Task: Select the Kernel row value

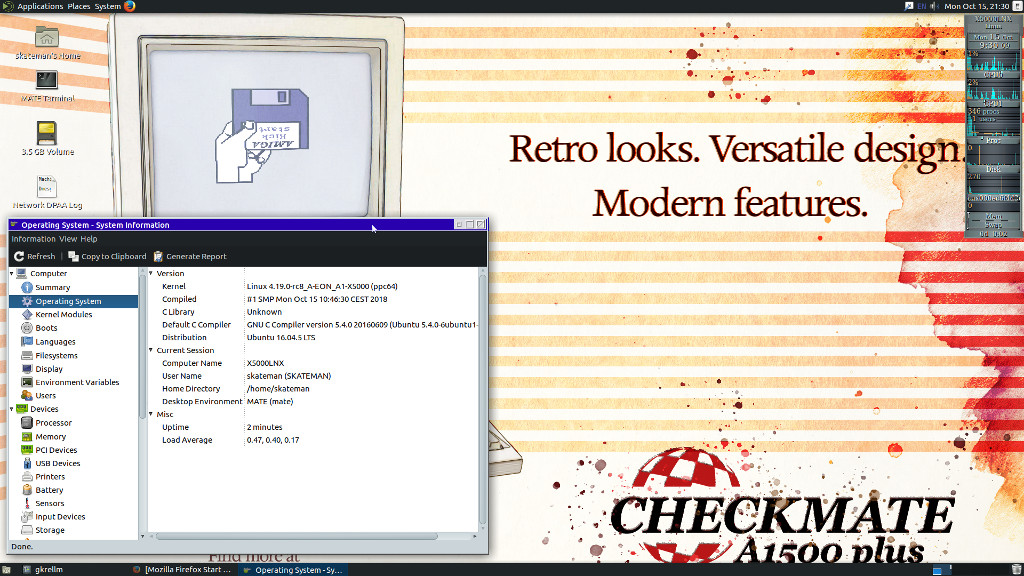Action: pos(322,286)
